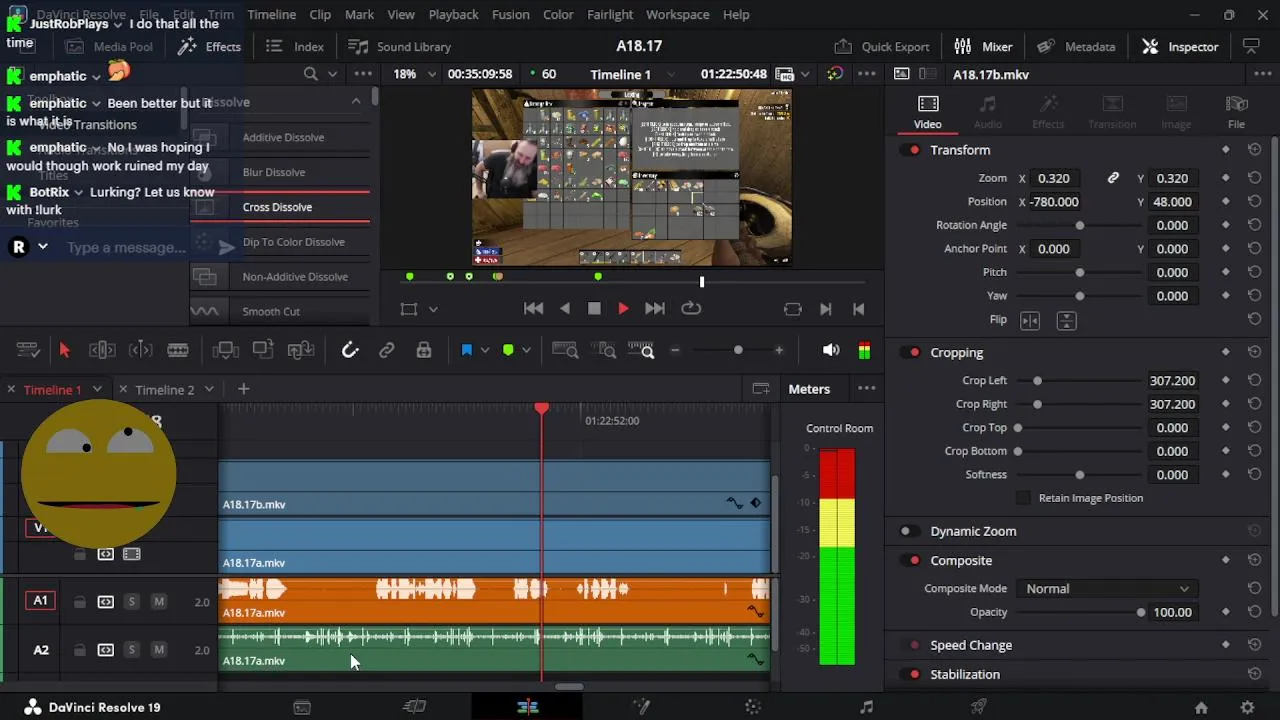Click the Custom Zoom icon
1280x720 pixels.
(643, 350)
